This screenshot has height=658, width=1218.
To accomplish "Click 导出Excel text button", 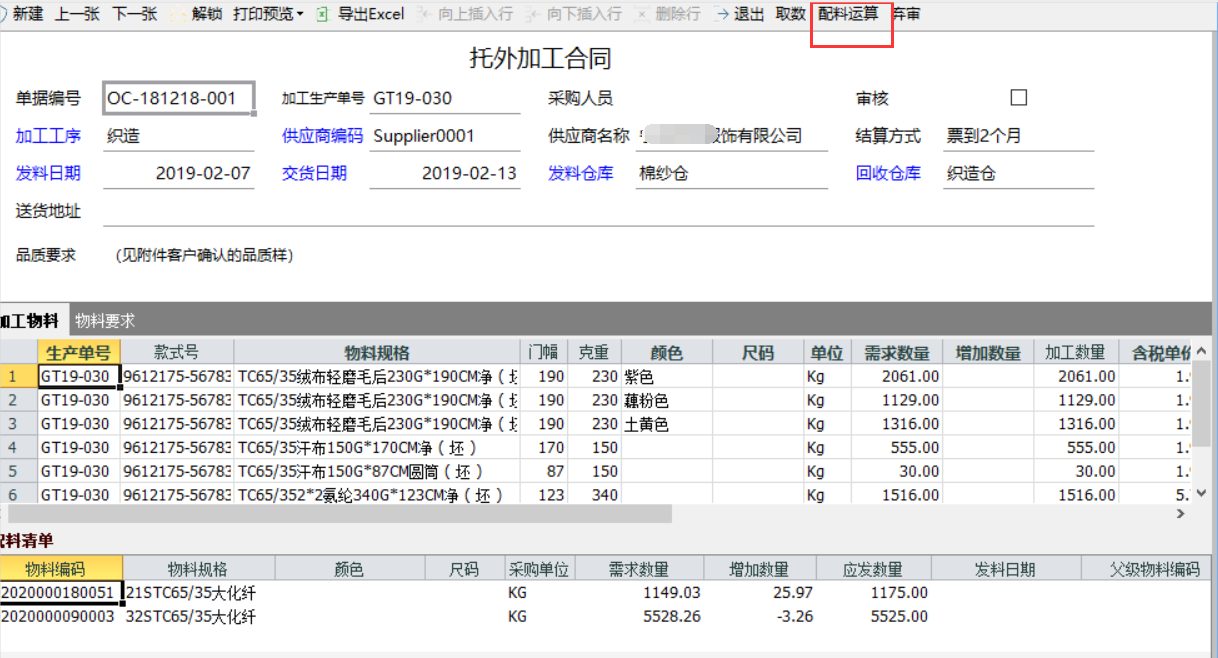I will click(x=371, y=14).
